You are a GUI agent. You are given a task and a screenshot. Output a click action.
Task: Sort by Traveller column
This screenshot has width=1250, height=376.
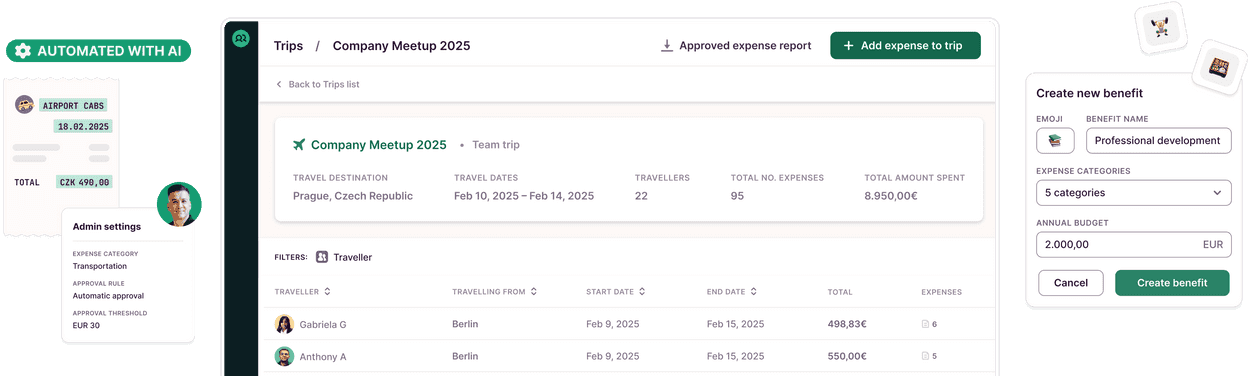[327, 292]
